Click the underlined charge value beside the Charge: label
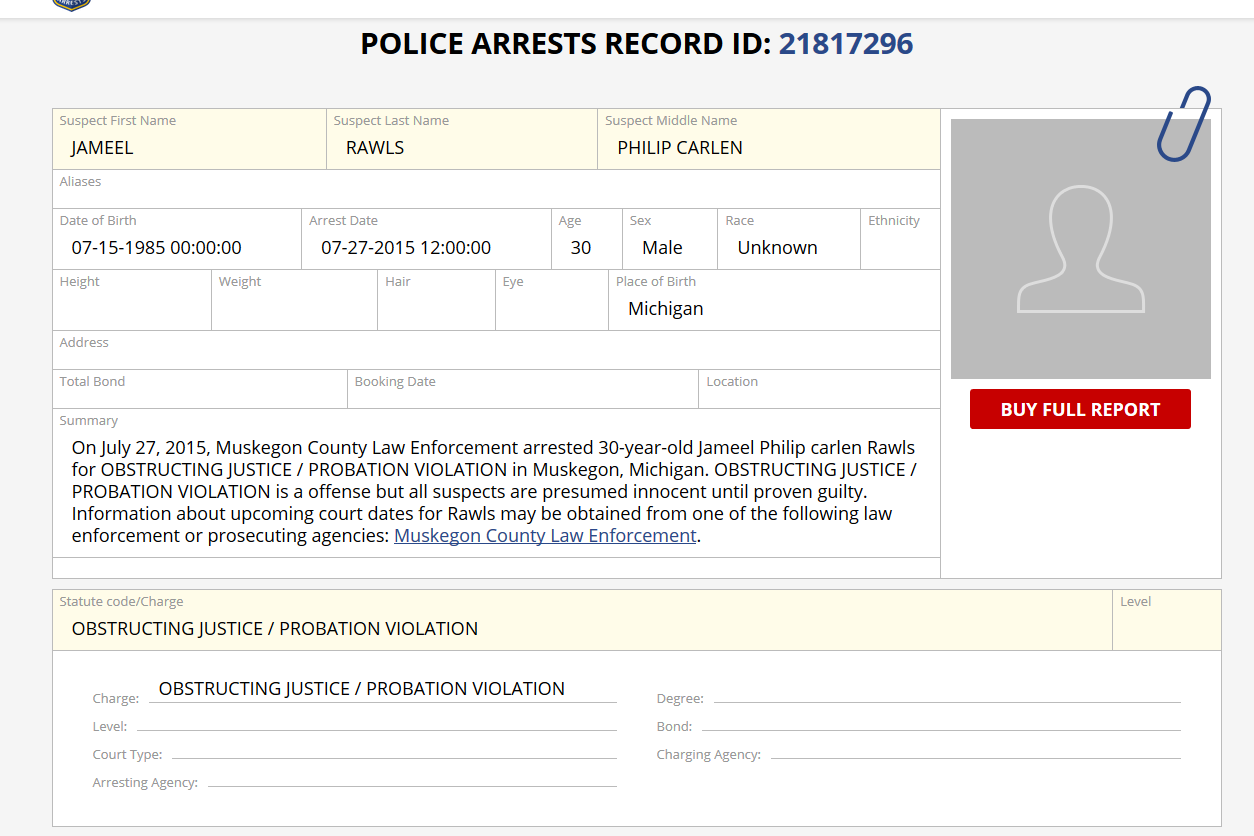 [362, 689]
